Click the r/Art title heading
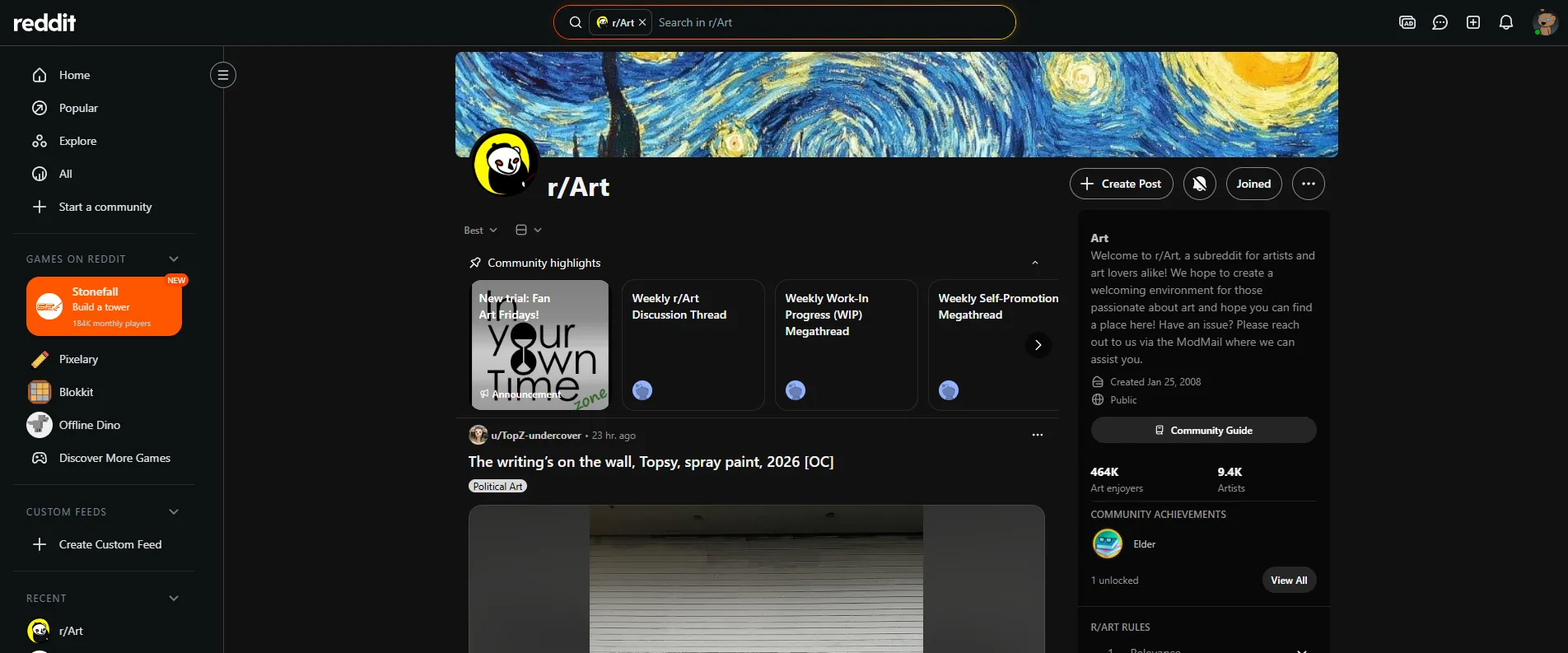Viewport: 1568px width, 653px height. tap(579, 187)
